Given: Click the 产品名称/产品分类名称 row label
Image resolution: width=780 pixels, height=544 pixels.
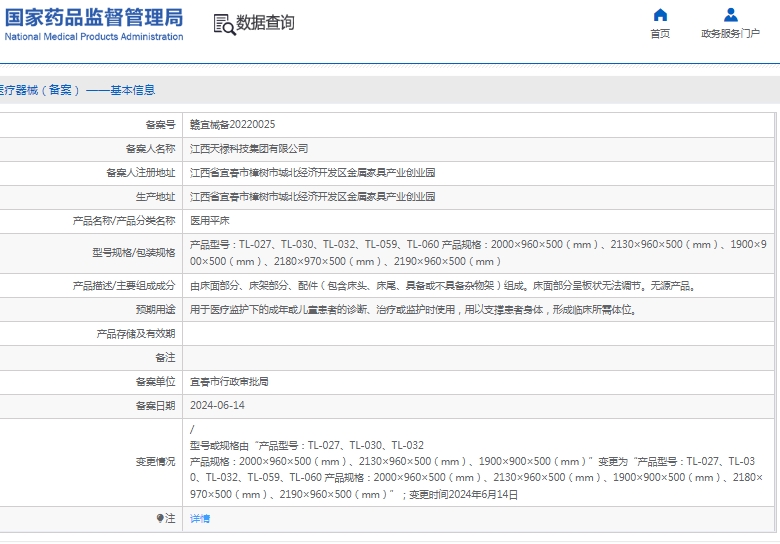Looking at the screenshot, I should 124,220.
